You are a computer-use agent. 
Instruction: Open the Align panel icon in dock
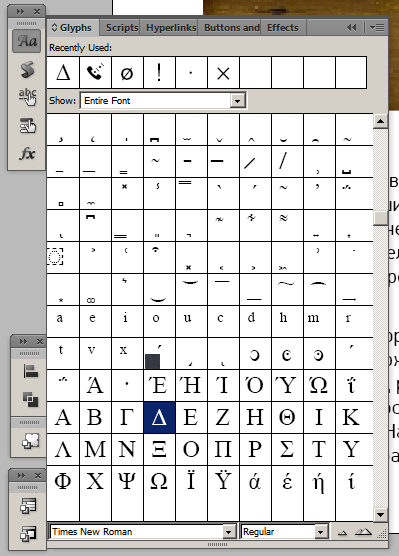[x=30, y=371]
